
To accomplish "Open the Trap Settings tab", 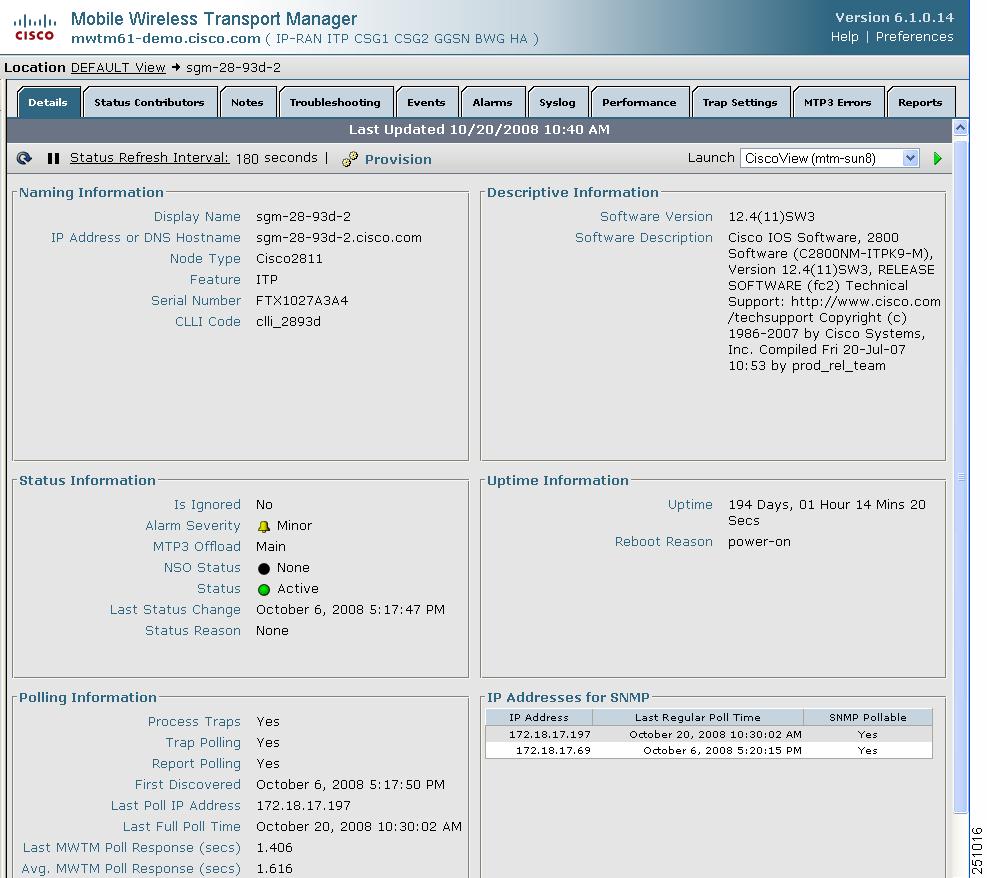I will pyautogui.click(x=740, y=102).
